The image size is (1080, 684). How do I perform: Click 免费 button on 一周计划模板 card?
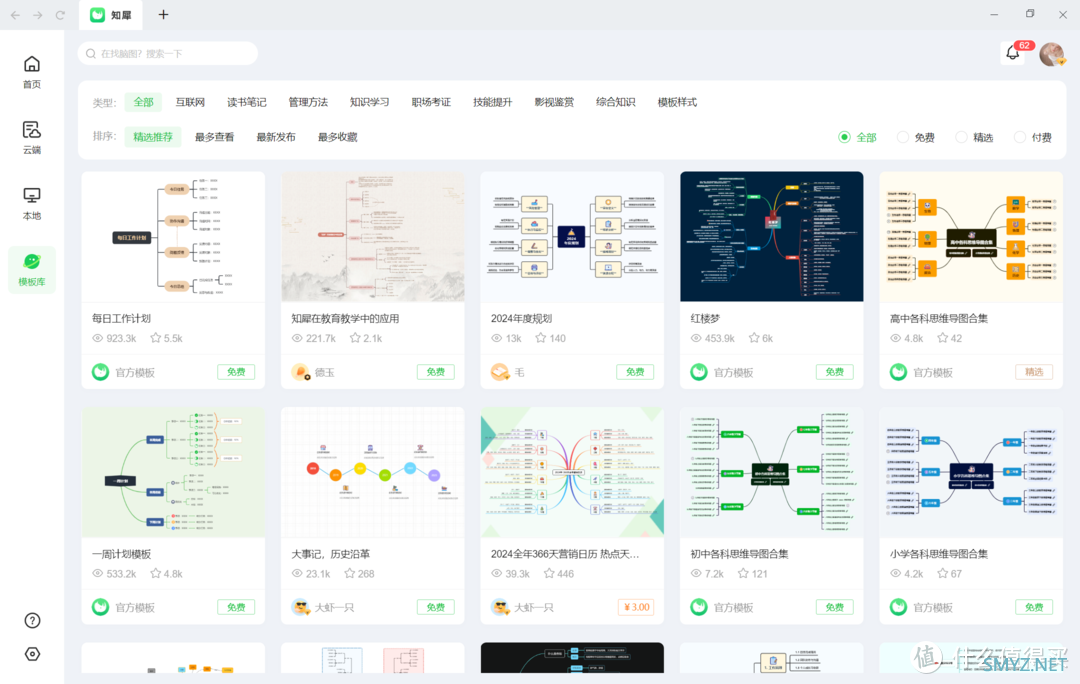click(236, 608)
